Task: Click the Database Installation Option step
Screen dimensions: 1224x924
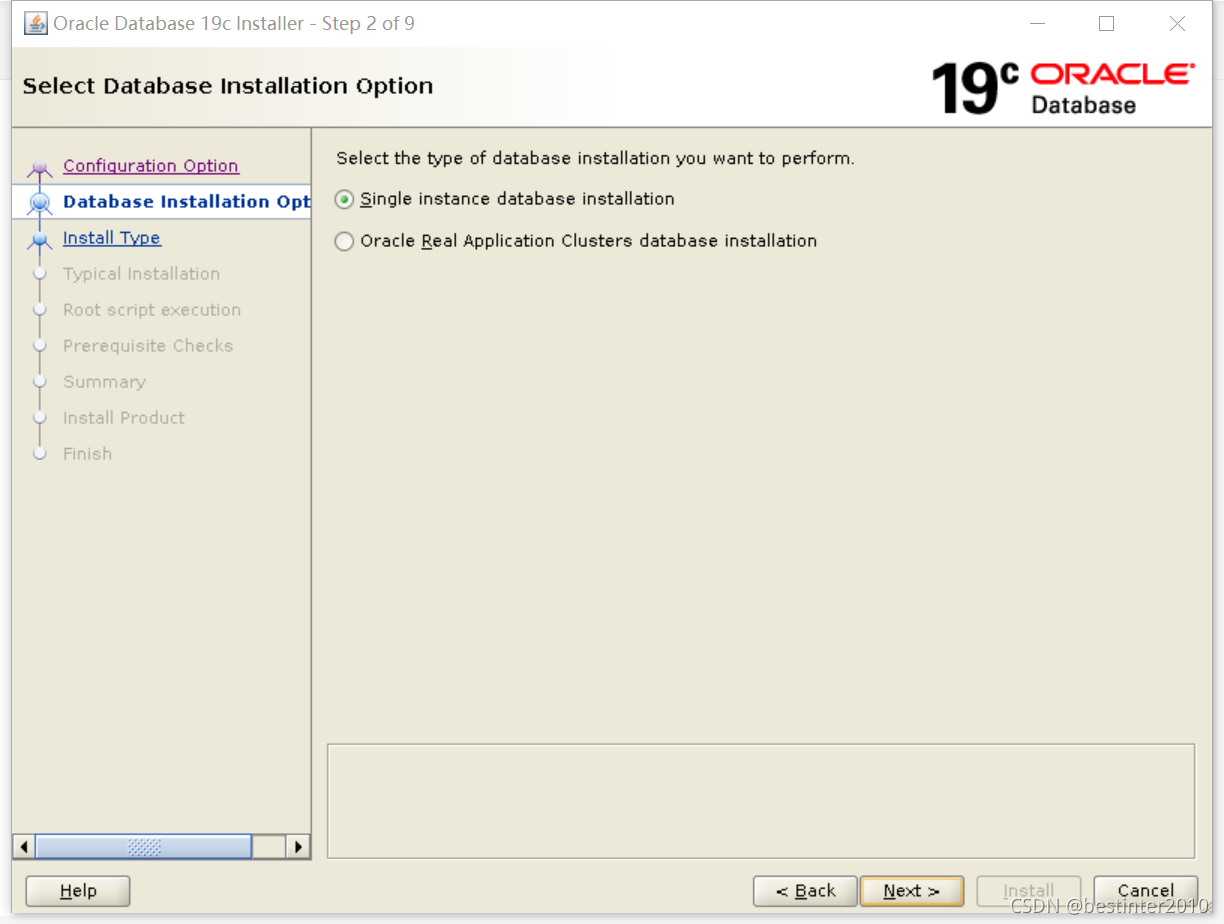Action: pyautogui.click(x=184, y=201)
